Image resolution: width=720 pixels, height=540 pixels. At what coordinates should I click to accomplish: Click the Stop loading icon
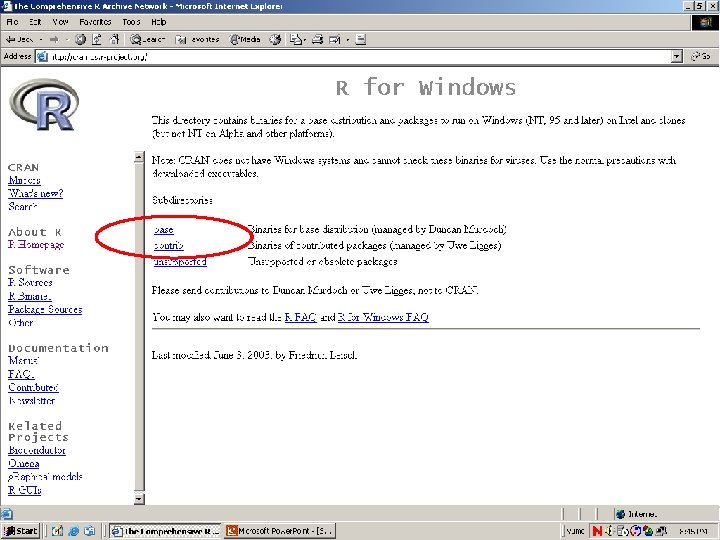[80, 39]
